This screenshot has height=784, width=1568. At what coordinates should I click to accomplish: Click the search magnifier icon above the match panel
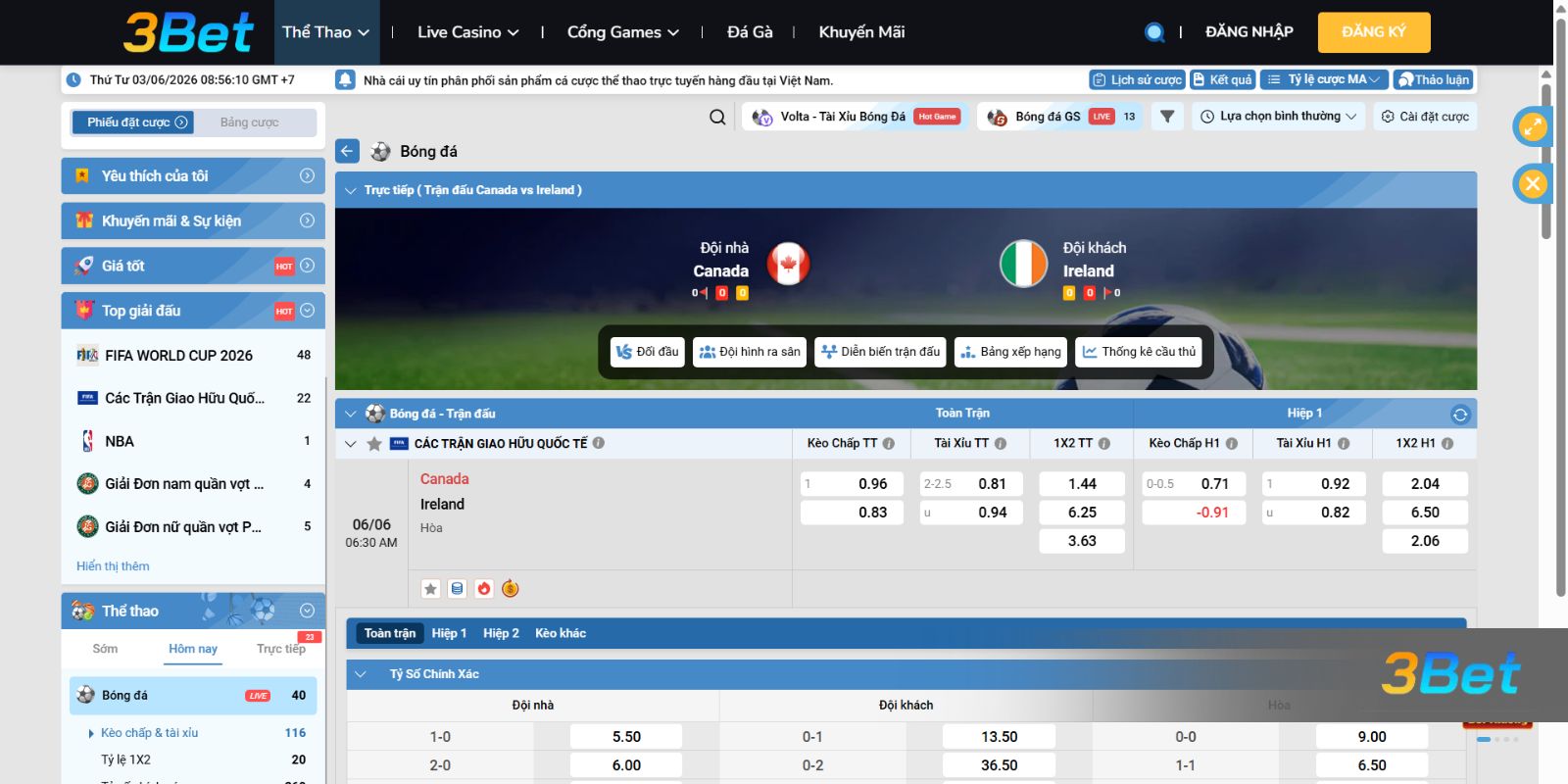click(x=717, y=117)
